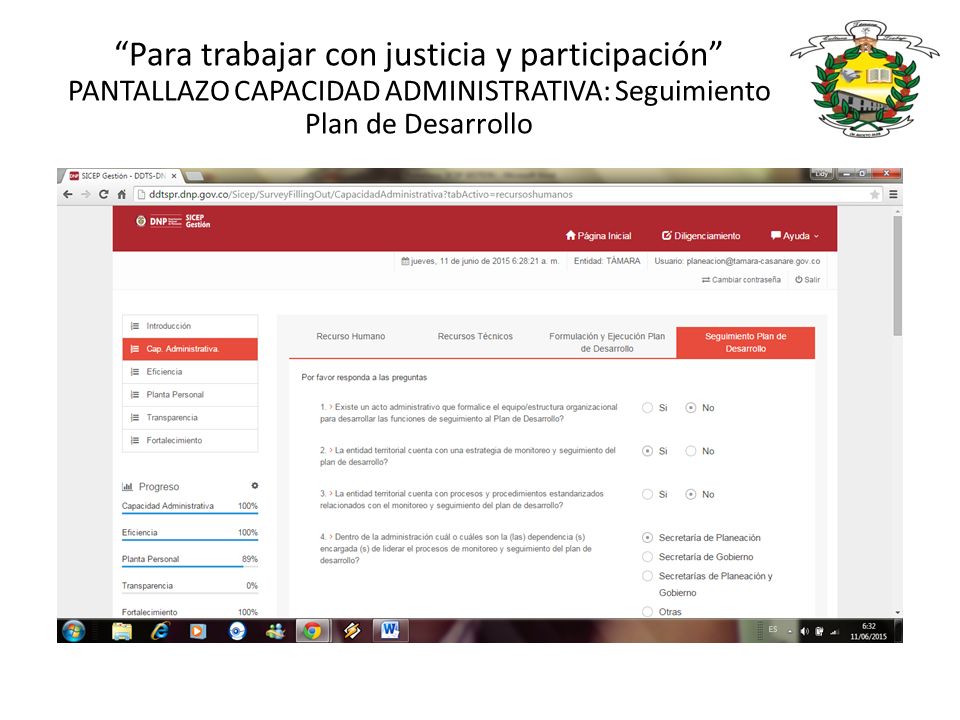Screen dimensions: 960x720
Task: Open the Diligenciamiento link
Action: [701, 236]
